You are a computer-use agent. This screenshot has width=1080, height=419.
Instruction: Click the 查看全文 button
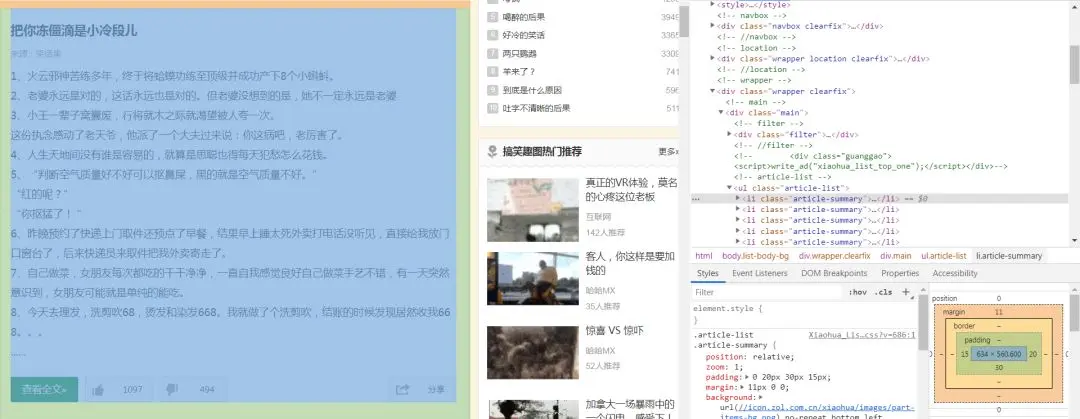[44, 389]
